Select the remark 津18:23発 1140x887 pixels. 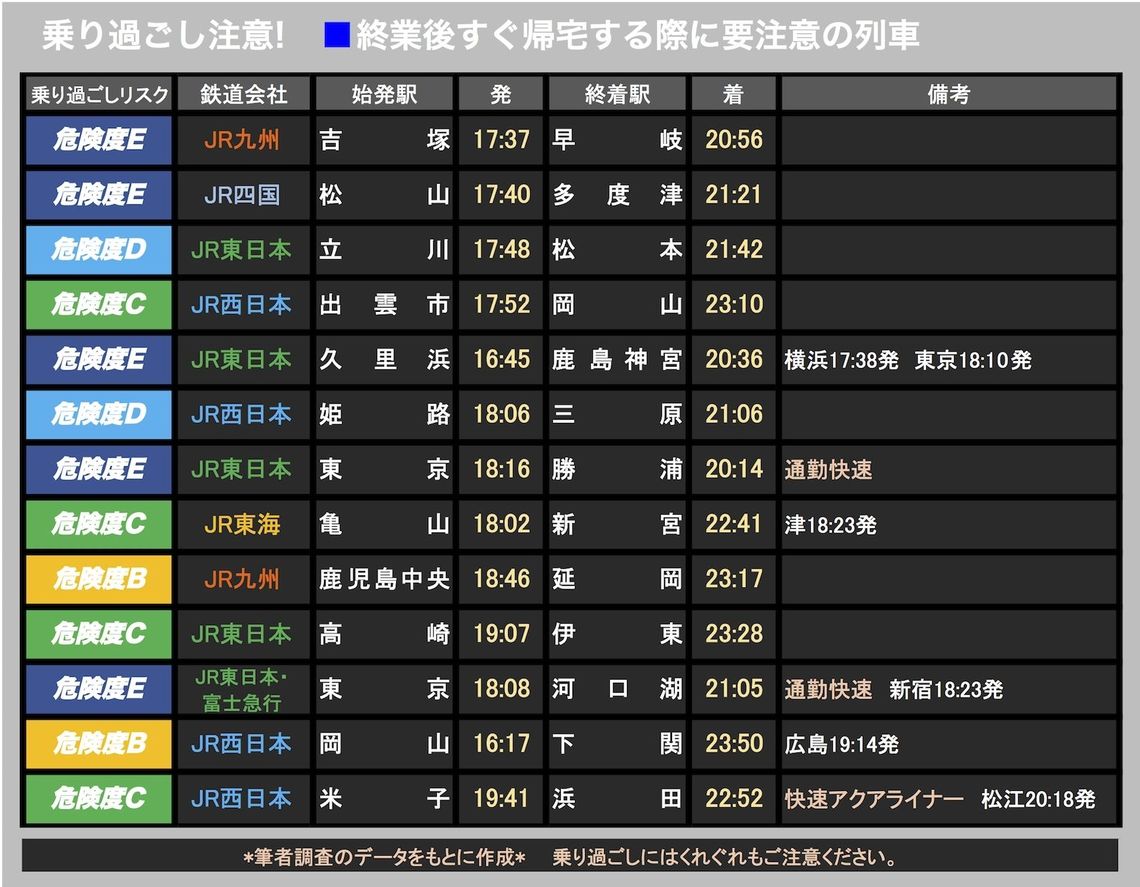point(830,525)
